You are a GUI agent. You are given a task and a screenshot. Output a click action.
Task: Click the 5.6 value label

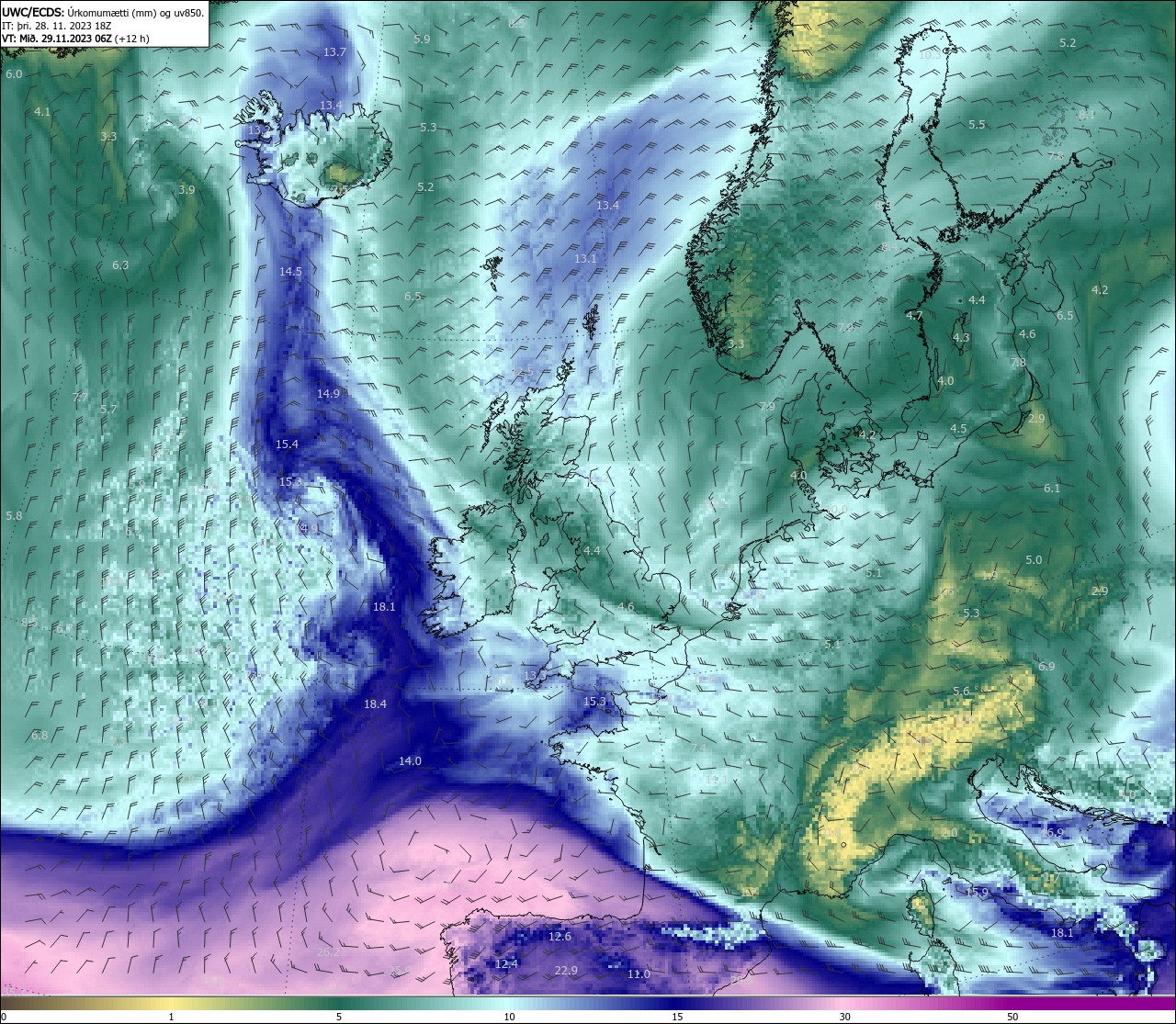pos(961,691)
